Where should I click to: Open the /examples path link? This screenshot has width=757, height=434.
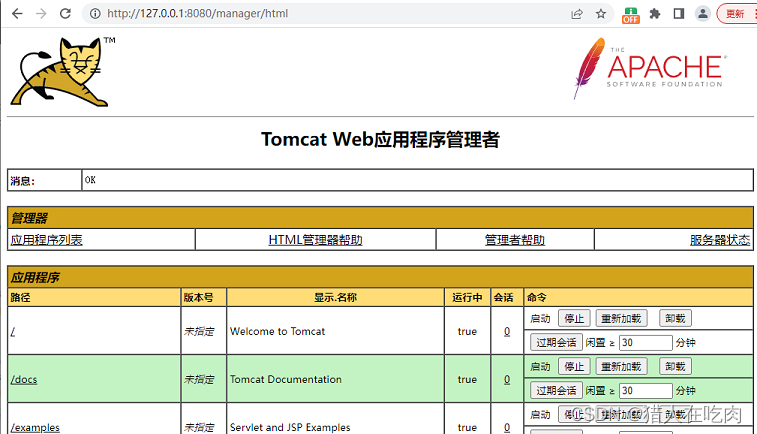(x=35, y=427)
